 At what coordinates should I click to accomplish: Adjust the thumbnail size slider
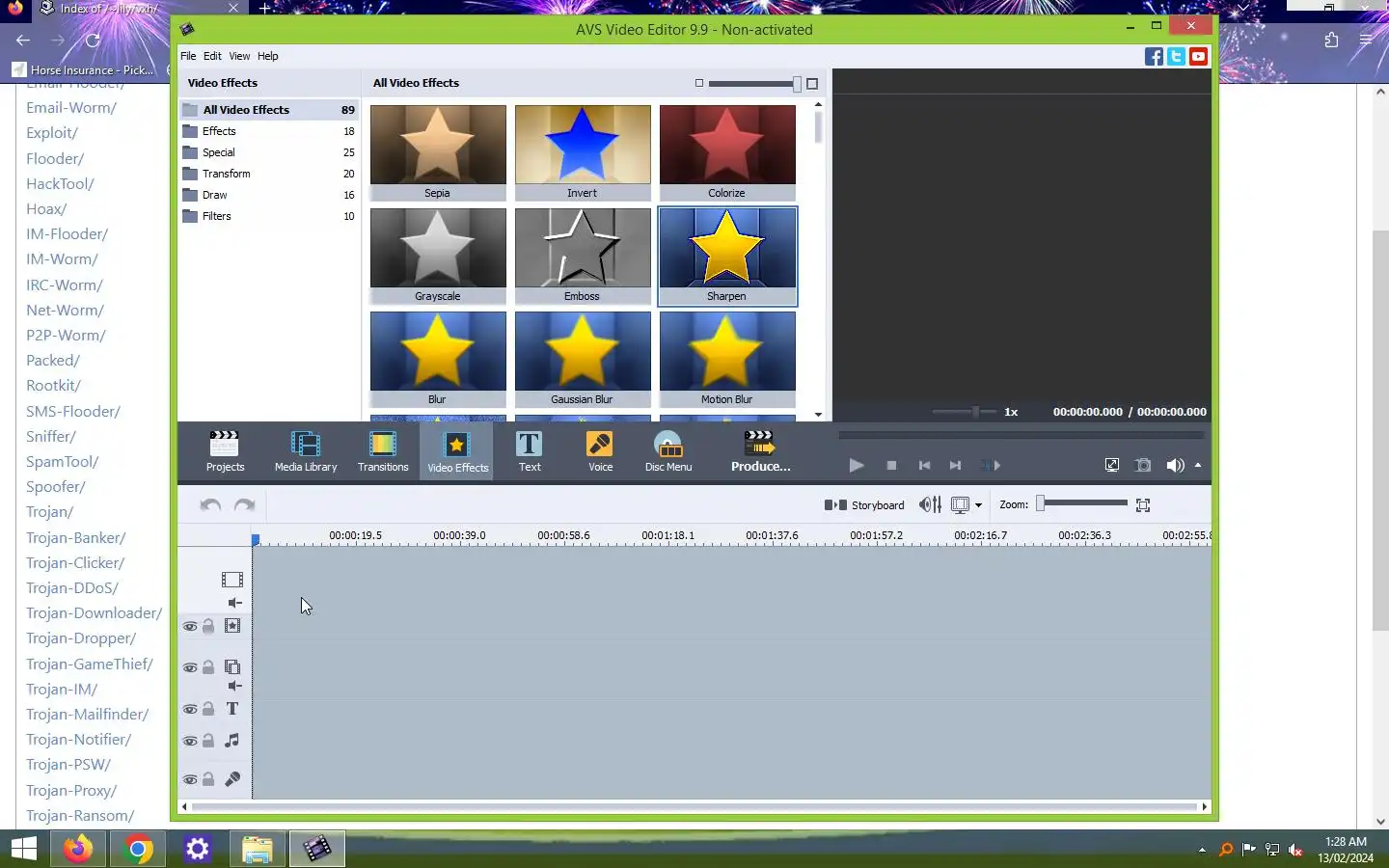[754, 84]
